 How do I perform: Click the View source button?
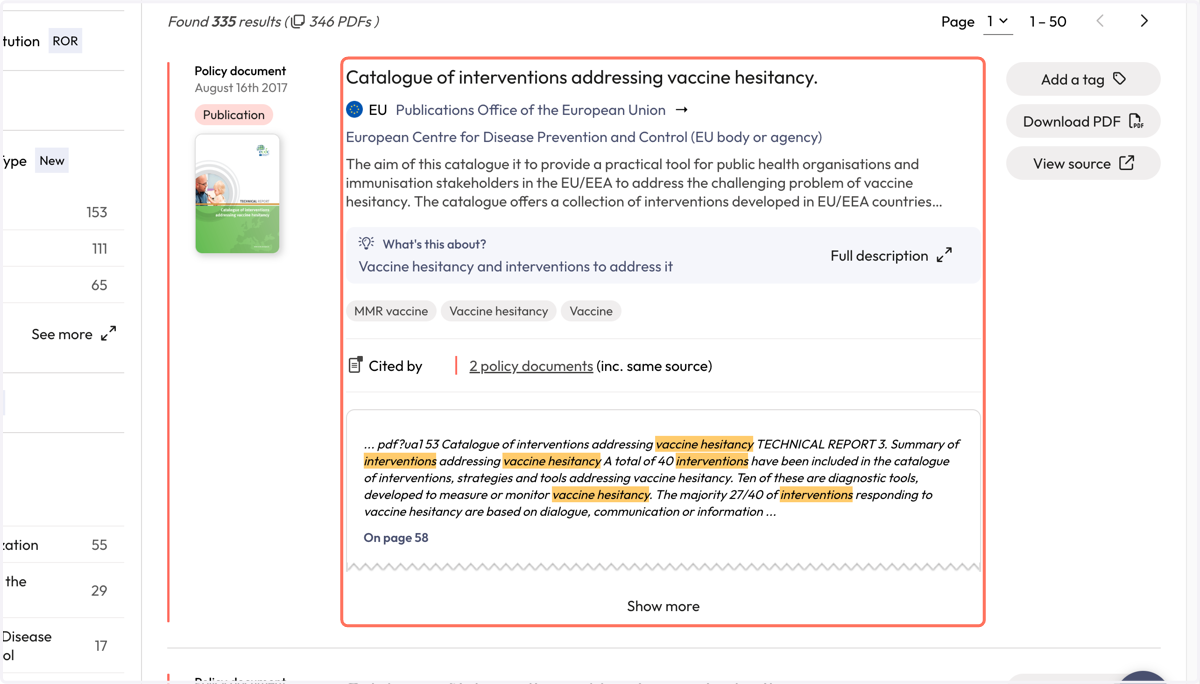(x=1083, y=163)
